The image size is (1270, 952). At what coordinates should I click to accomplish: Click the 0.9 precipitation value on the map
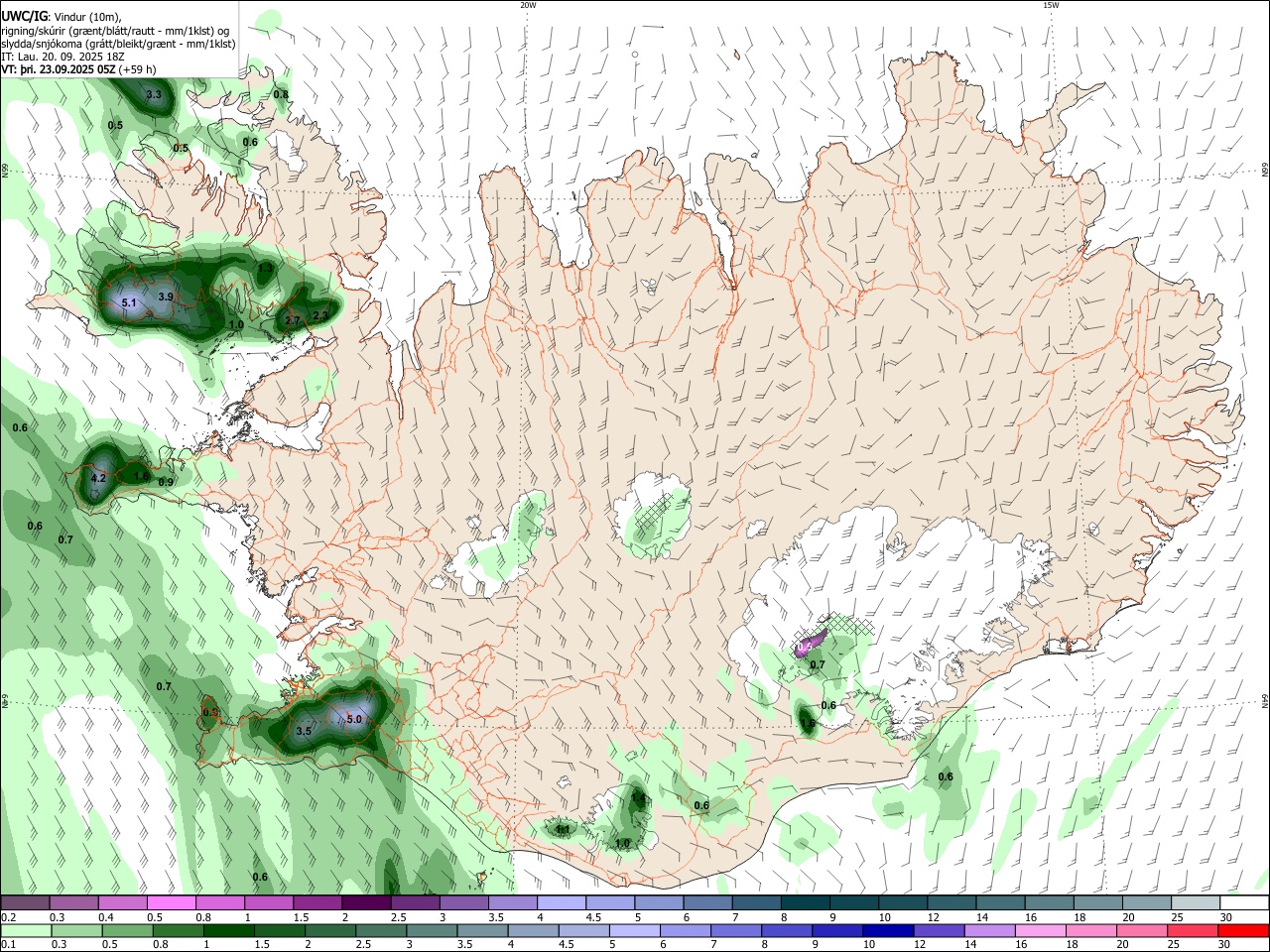[166, 483]
